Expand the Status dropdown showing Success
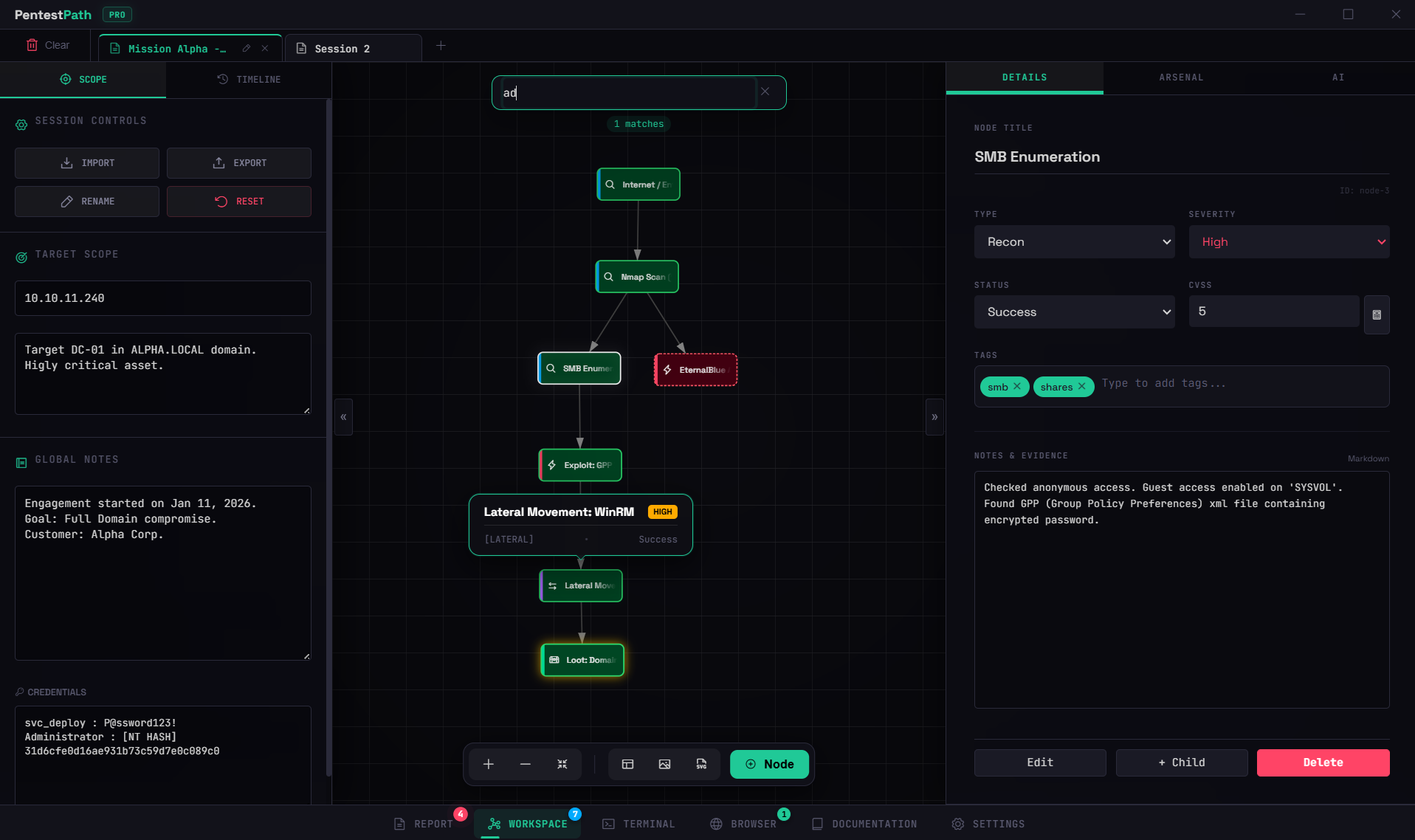 pyautogui.click(x=1074, y=312)
